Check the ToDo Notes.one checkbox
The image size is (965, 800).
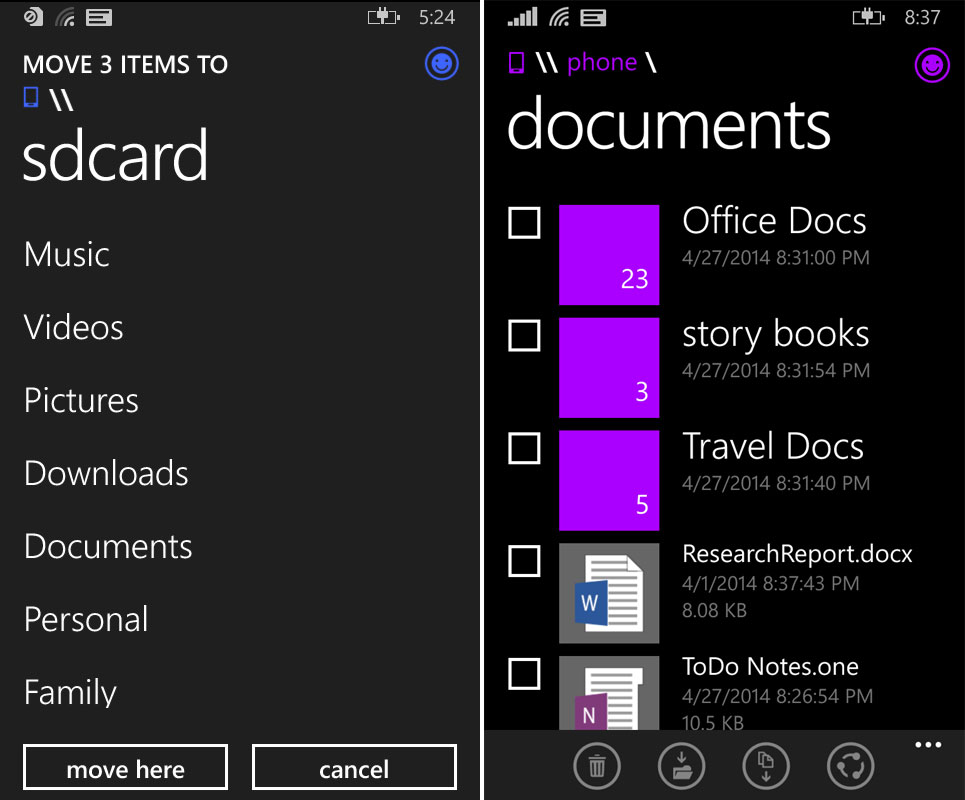(x=524, y=674)
